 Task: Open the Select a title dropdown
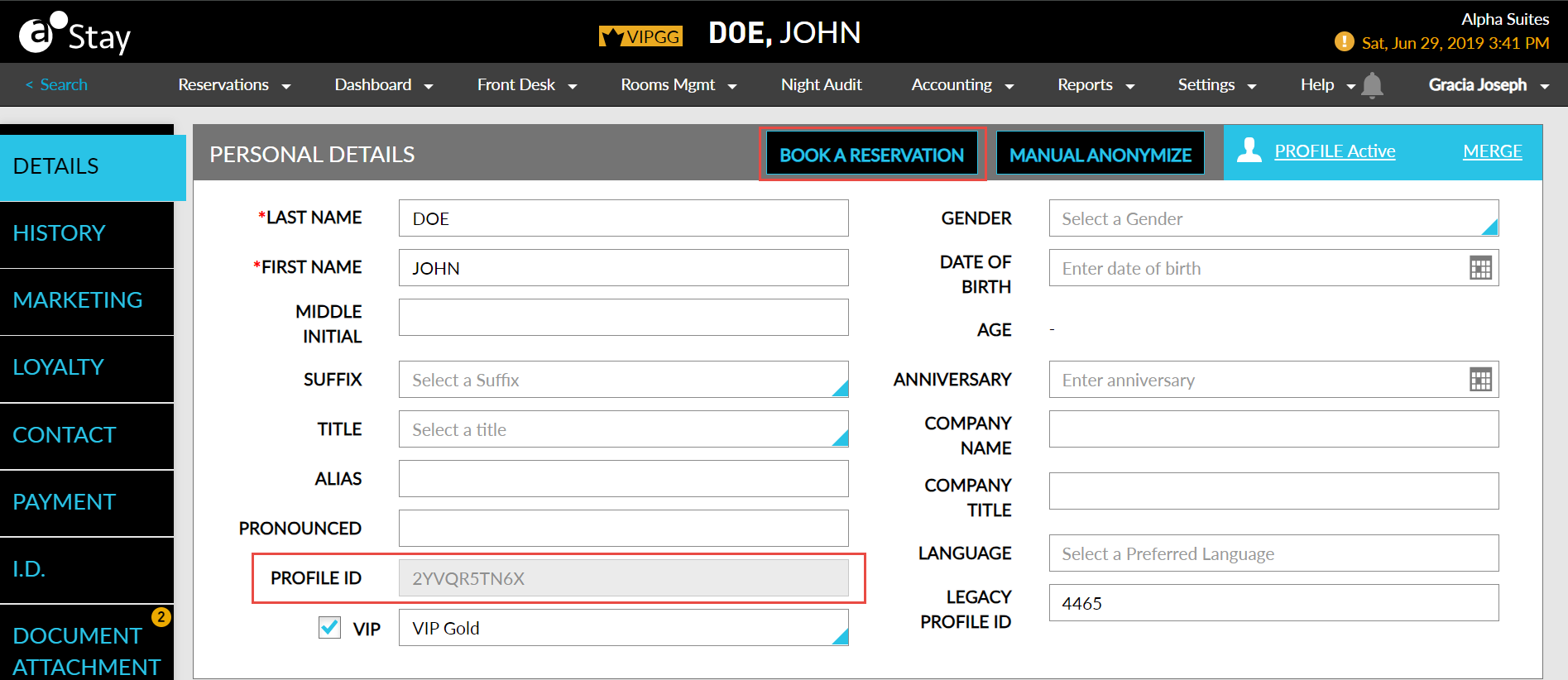pos(623,429)
